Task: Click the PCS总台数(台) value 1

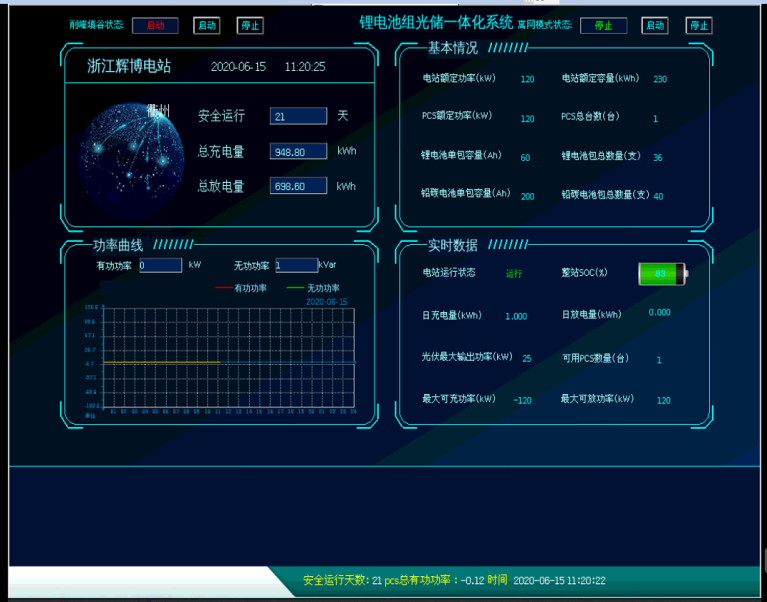Action: [x=655, y=119]
